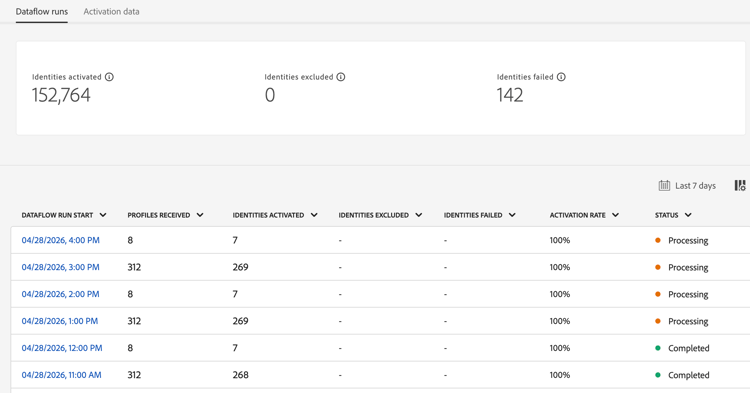Open the 04/28/2026, 4:00 PM run
The height and width of the screenshot is (393, 750).
point(60,240)
